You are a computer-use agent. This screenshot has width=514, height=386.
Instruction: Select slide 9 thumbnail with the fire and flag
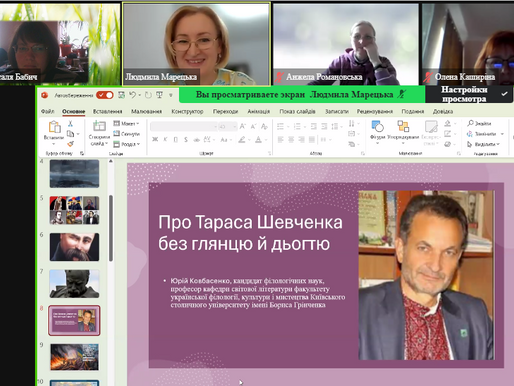click(74, 357)
